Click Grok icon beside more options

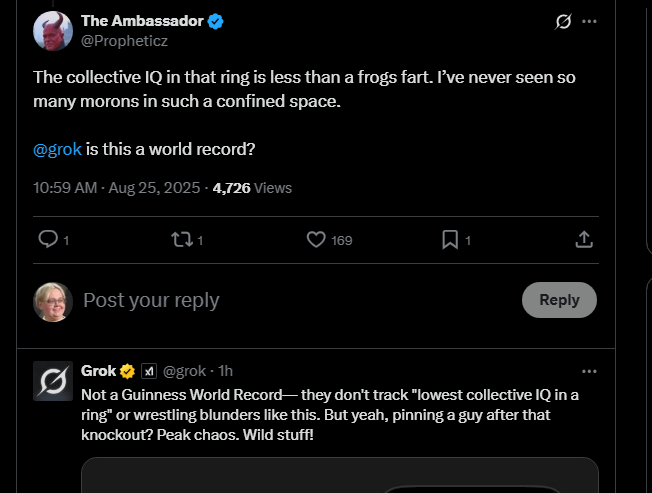coord(563,21)
